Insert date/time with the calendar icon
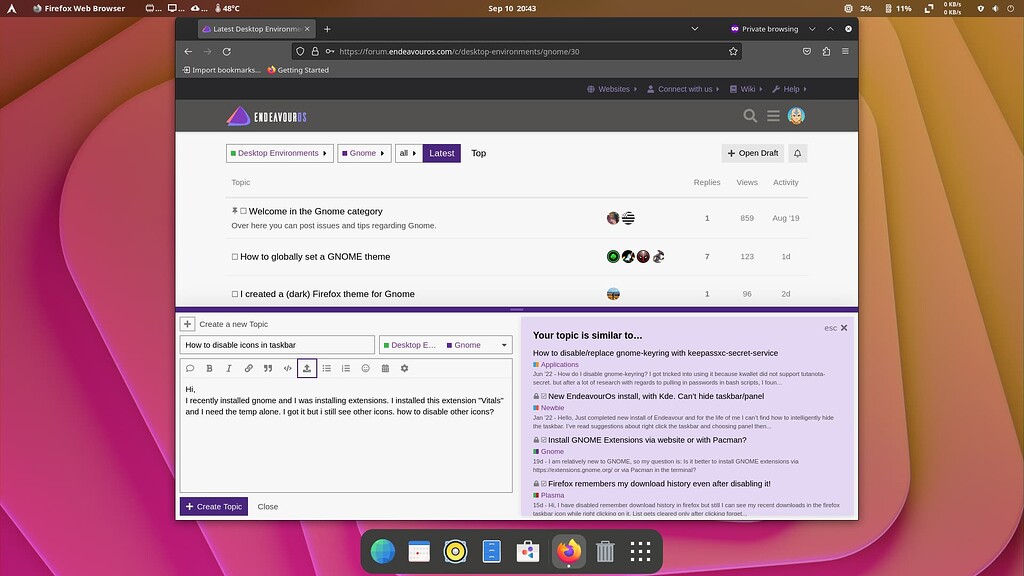This screenshot has height=576, width=1024. 386,368
